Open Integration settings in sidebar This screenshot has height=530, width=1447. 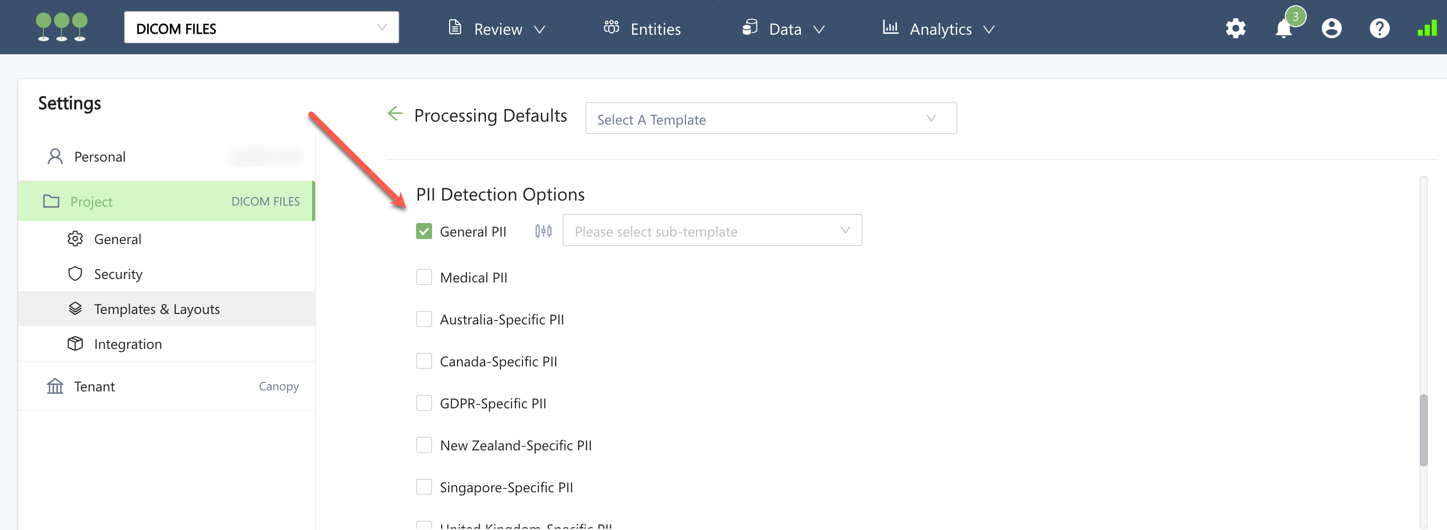pyautogui.click(x=127, y=344)
